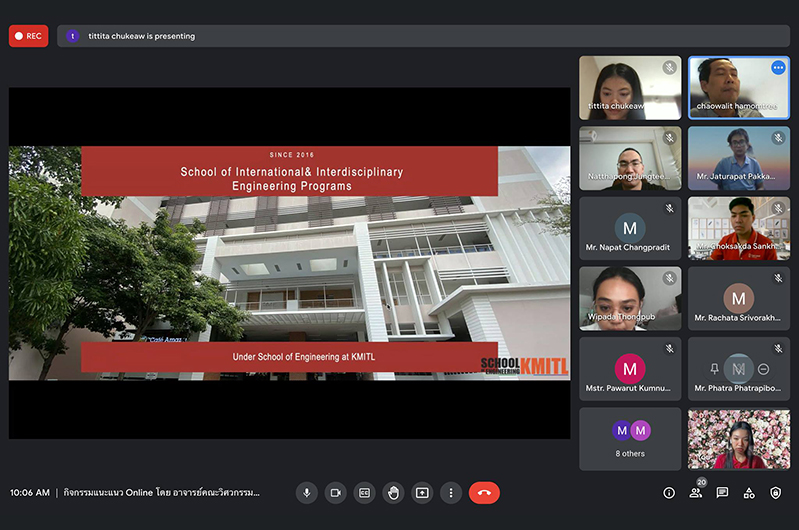Image resolution: width=799 pixels, height=530 pixels.
Task: Click the Mr. Napat Changpradit avatar
Action: (x=630, y=228)
